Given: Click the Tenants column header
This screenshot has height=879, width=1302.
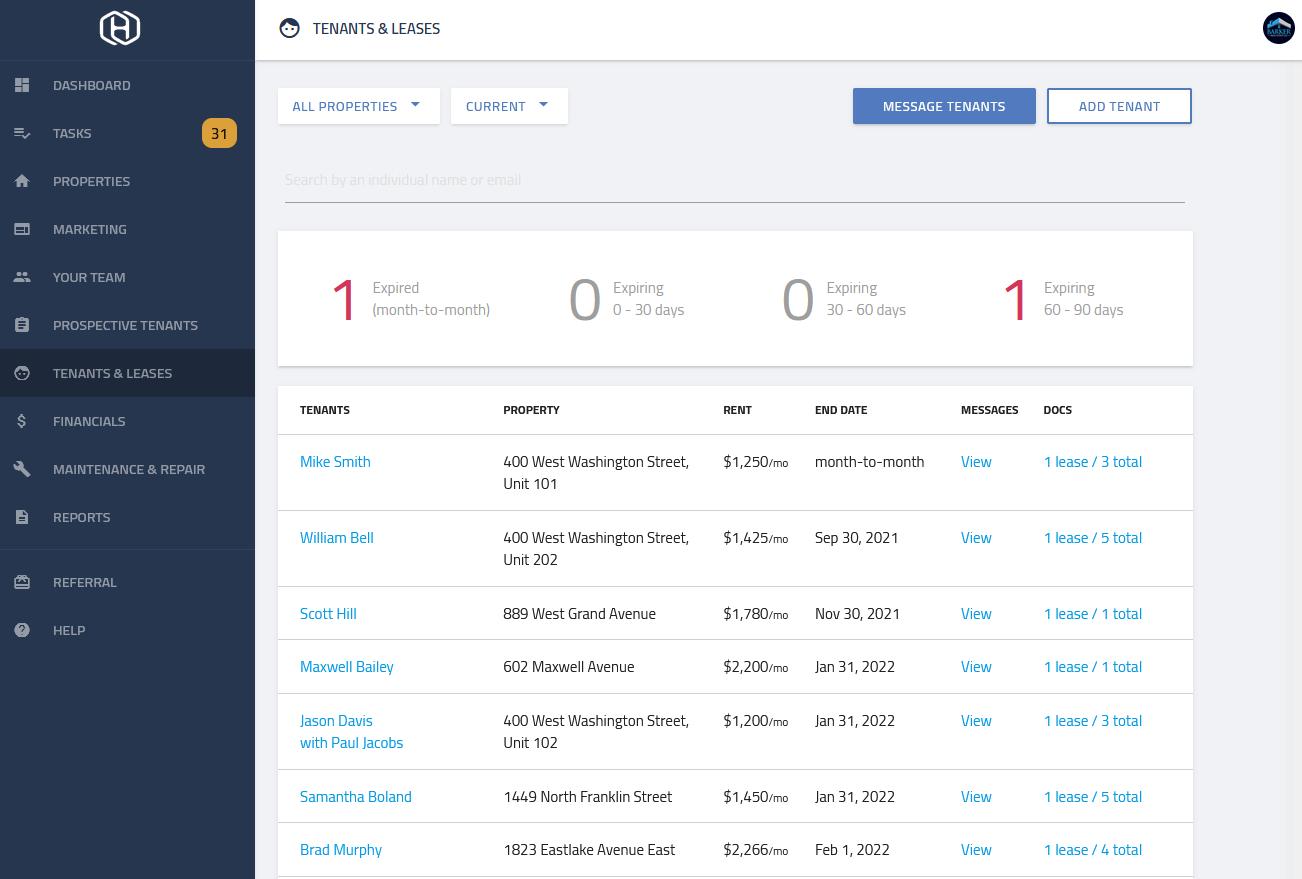Looking at the screenshot, I should (x=325, y=410).
